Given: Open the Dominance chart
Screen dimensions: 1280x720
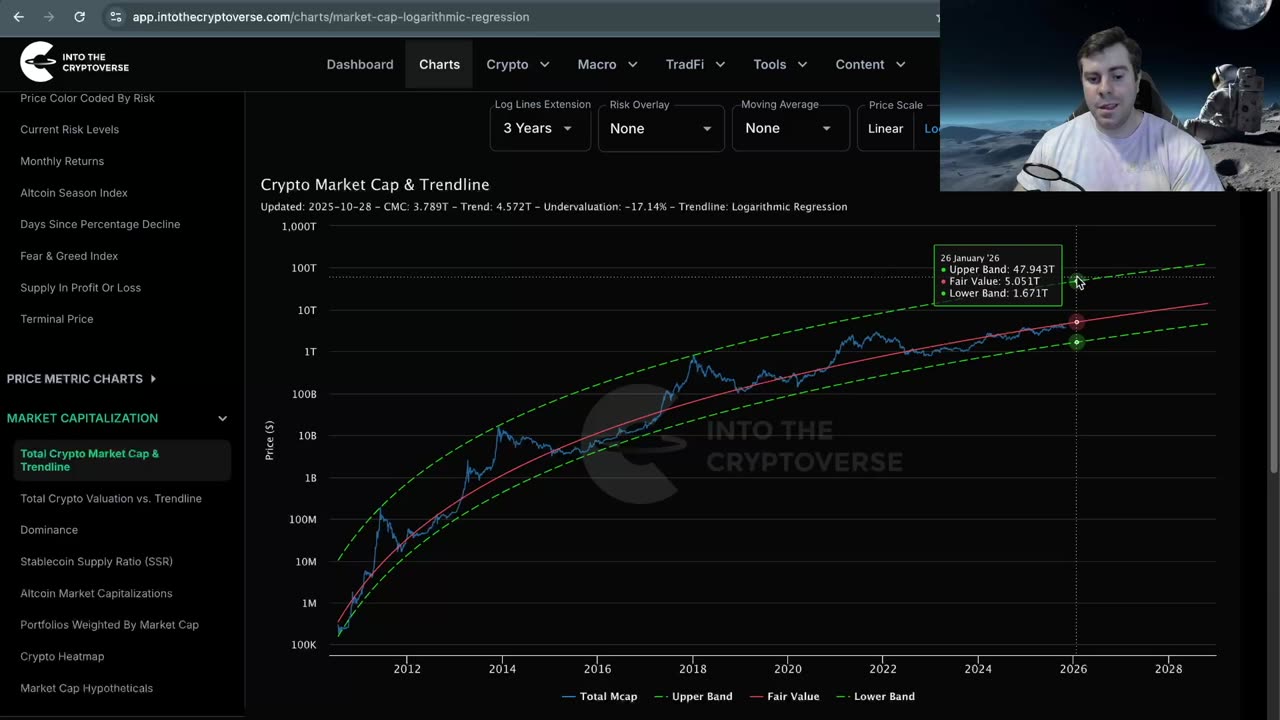Looking at the screenshot, I should point(49,530).
